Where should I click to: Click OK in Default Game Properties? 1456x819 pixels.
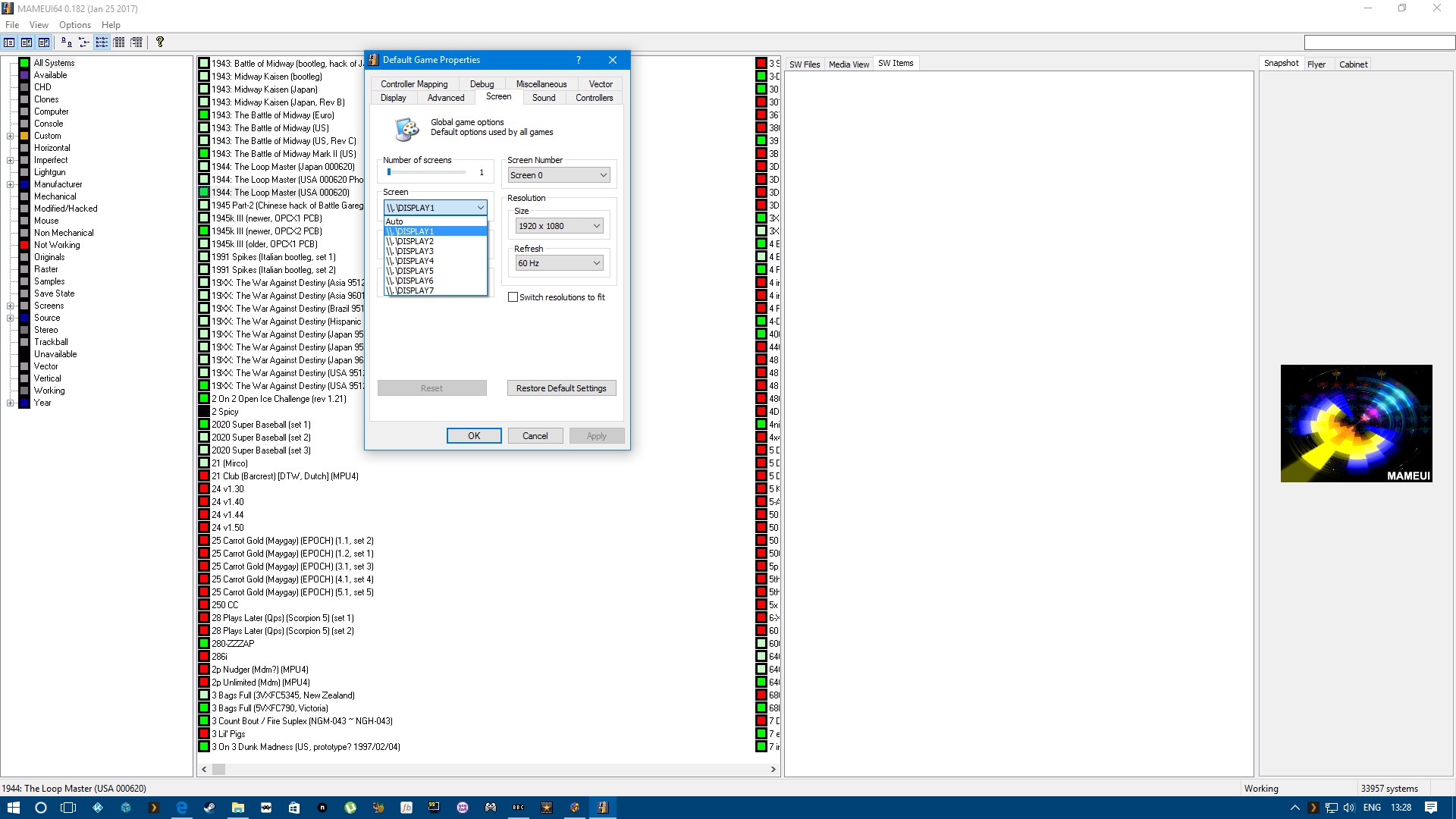click(x=474, y=436)
